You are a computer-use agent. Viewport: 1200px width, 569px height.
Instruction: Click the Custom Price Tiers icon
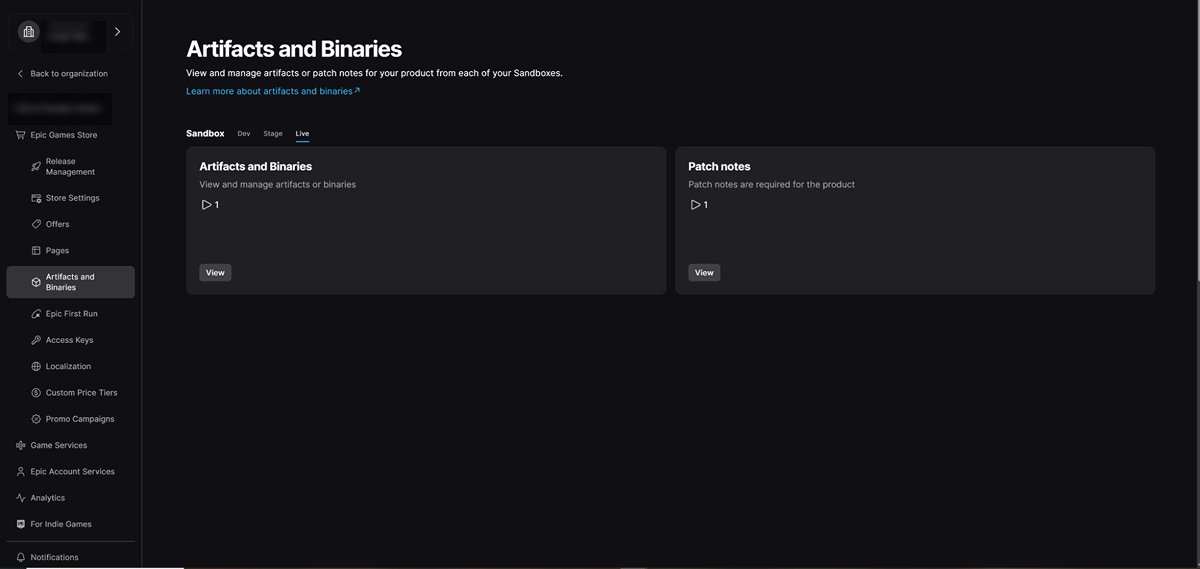(x=36, y=393)
